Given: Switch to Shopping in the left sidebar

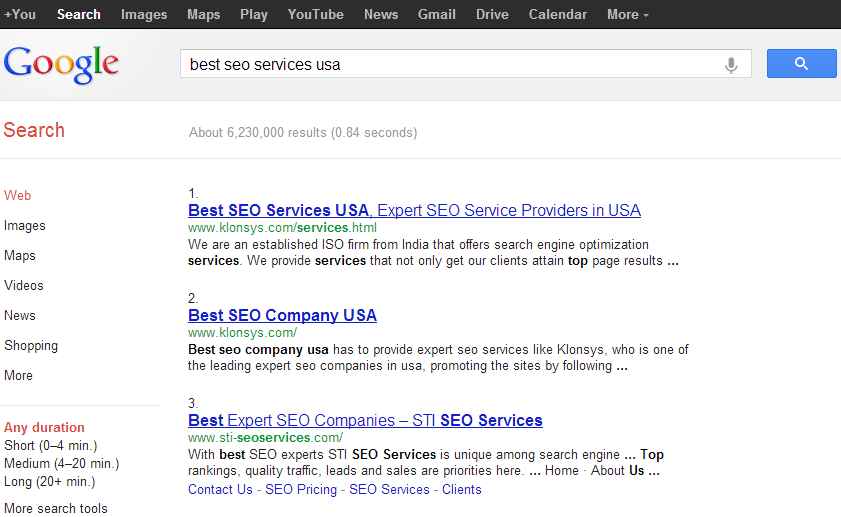Looking at the screenshot, I should coord(31,346).
